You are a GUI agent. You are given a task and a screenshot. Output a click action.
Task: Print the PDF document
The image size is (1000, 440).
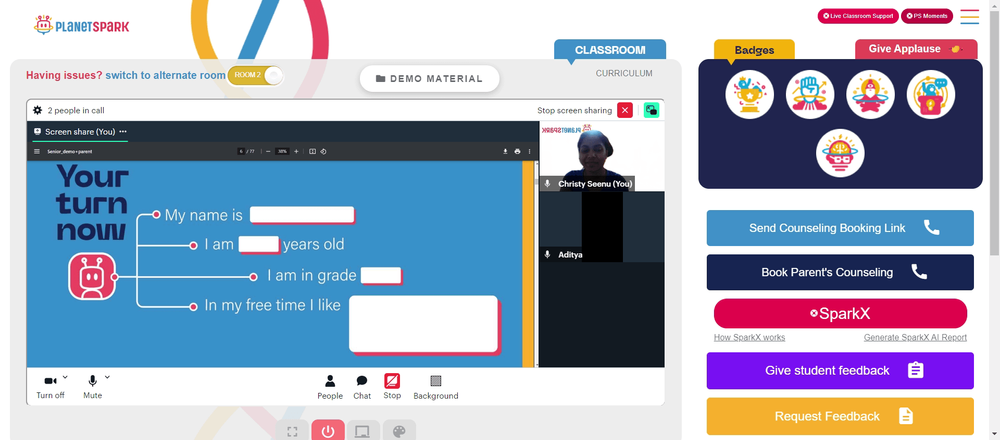(517, 152)
